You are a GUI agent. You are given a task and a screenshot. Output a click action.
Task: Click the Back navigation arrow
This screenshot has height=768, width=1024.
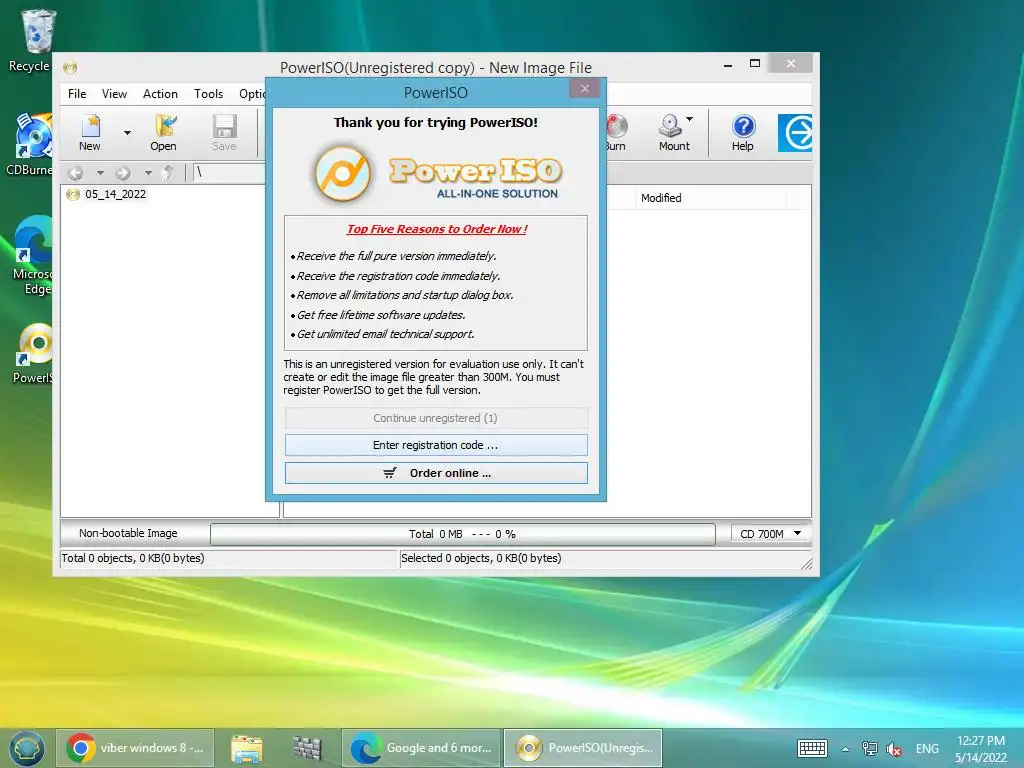click(x=76, y=173)
